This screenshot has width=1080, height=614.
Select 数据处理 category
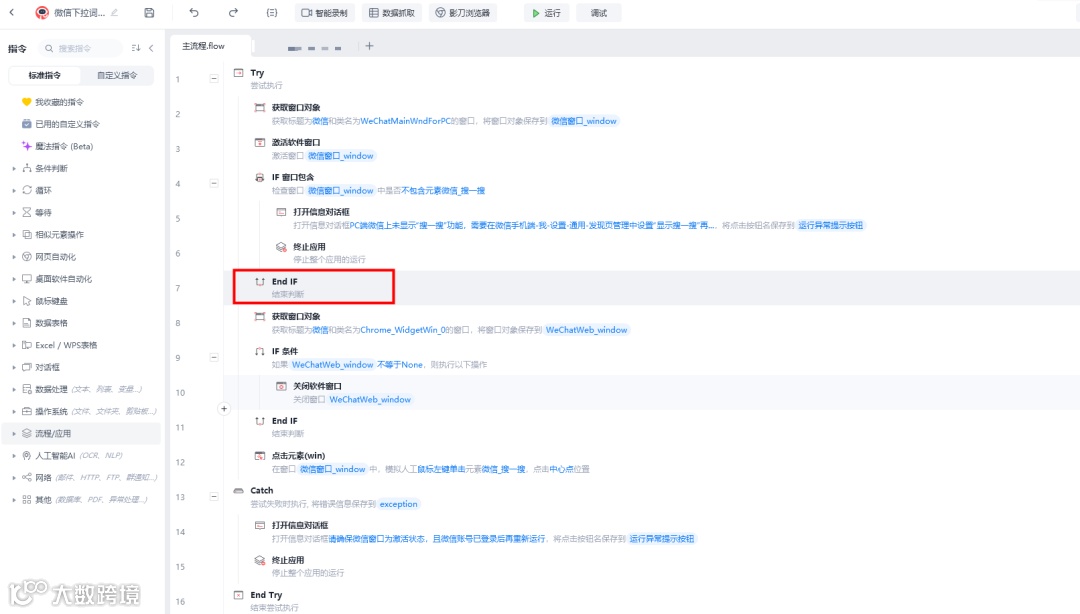click(x=83, y=389)
